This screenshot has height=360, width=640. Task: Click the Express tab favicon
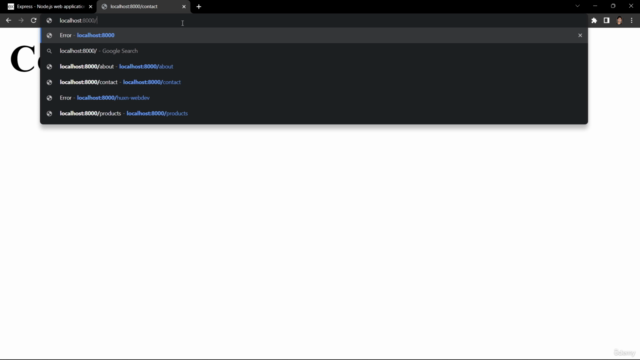click(x=11, y=7)
